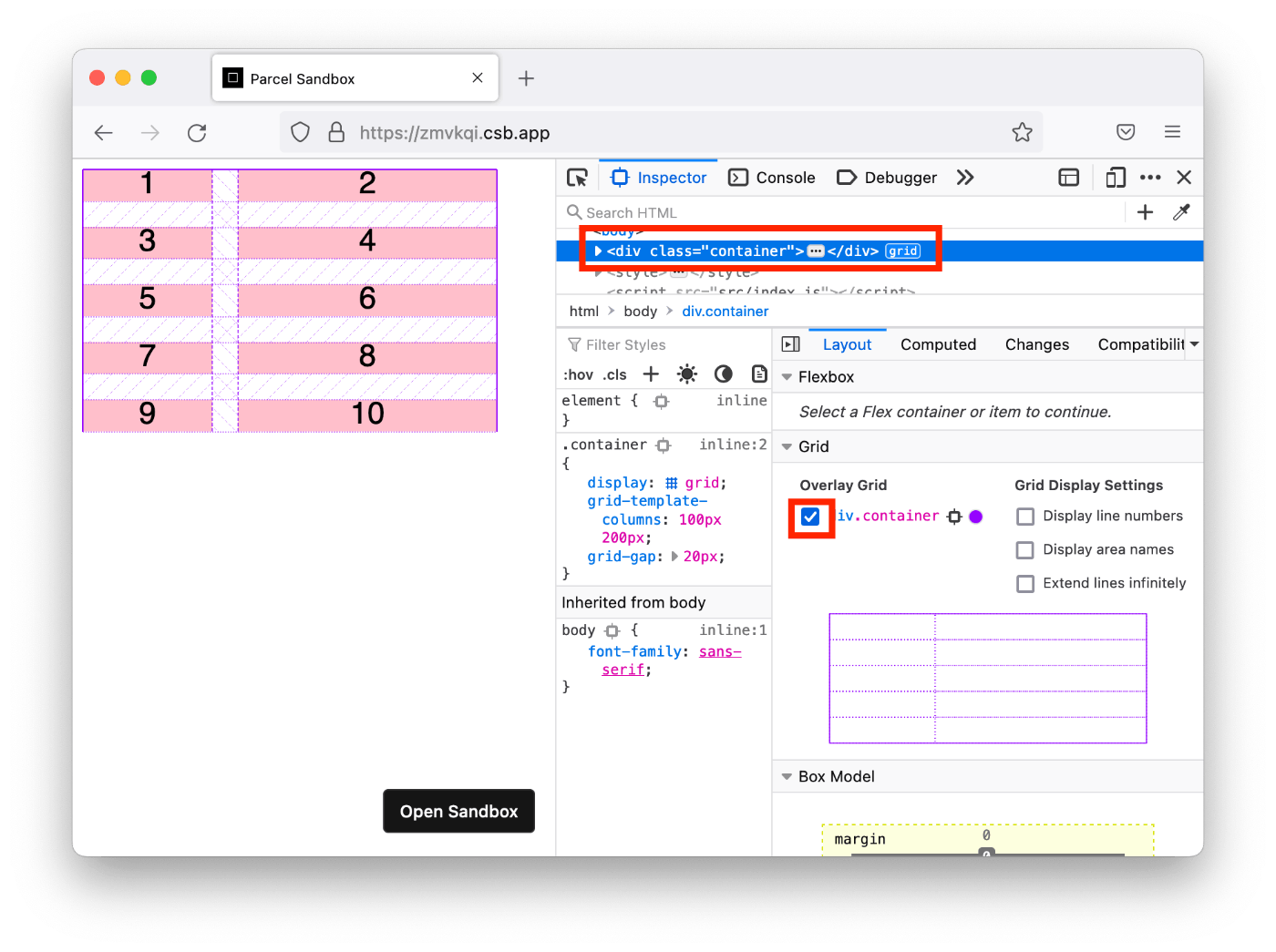The height and width of the screenshot is (952, 1276).
Task: Expand grid-gap shorthand value
Action: click(674, 557)
